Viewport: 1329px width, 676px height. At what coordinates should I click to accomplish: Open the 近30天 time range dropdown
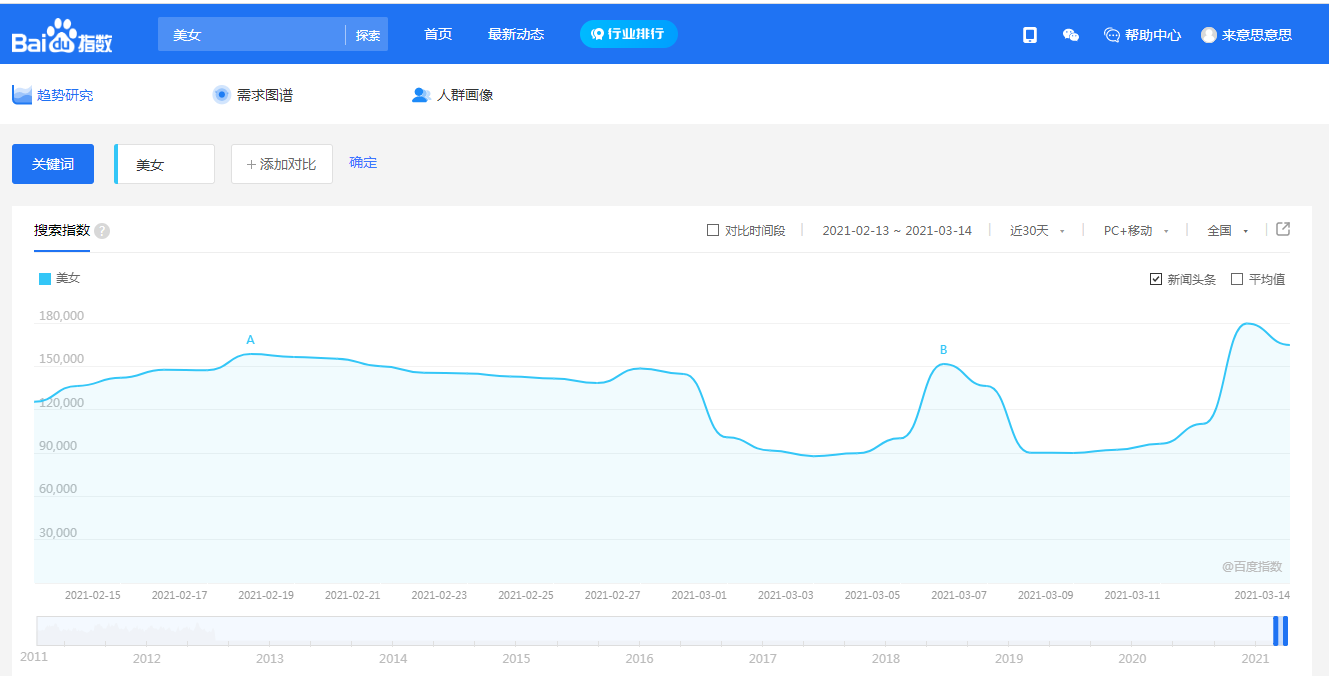(1037, 231)
